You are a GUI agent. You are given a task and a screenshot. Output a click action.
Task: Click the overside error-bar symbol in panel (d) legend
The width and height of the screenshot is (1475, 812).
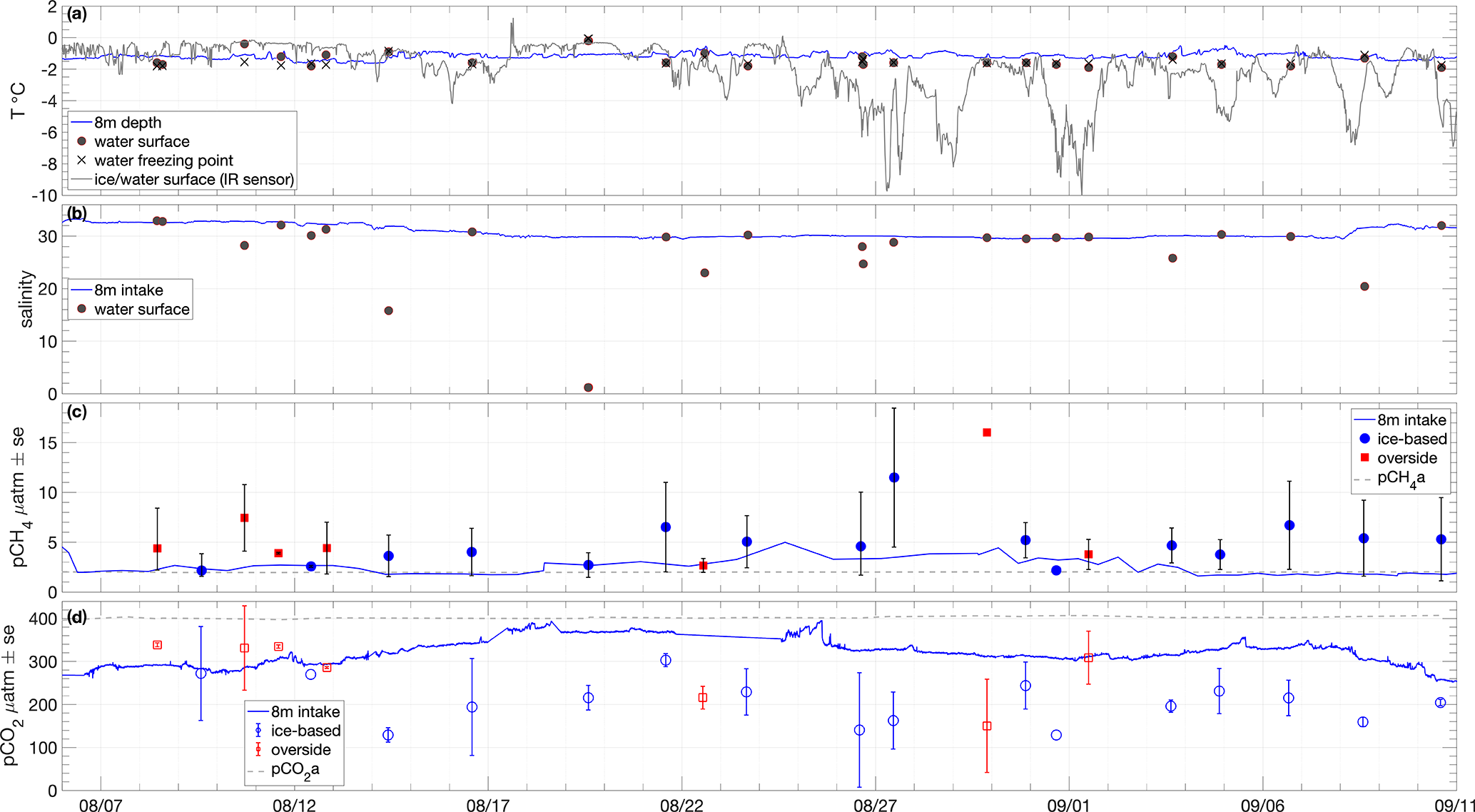[x=258, y=750]
